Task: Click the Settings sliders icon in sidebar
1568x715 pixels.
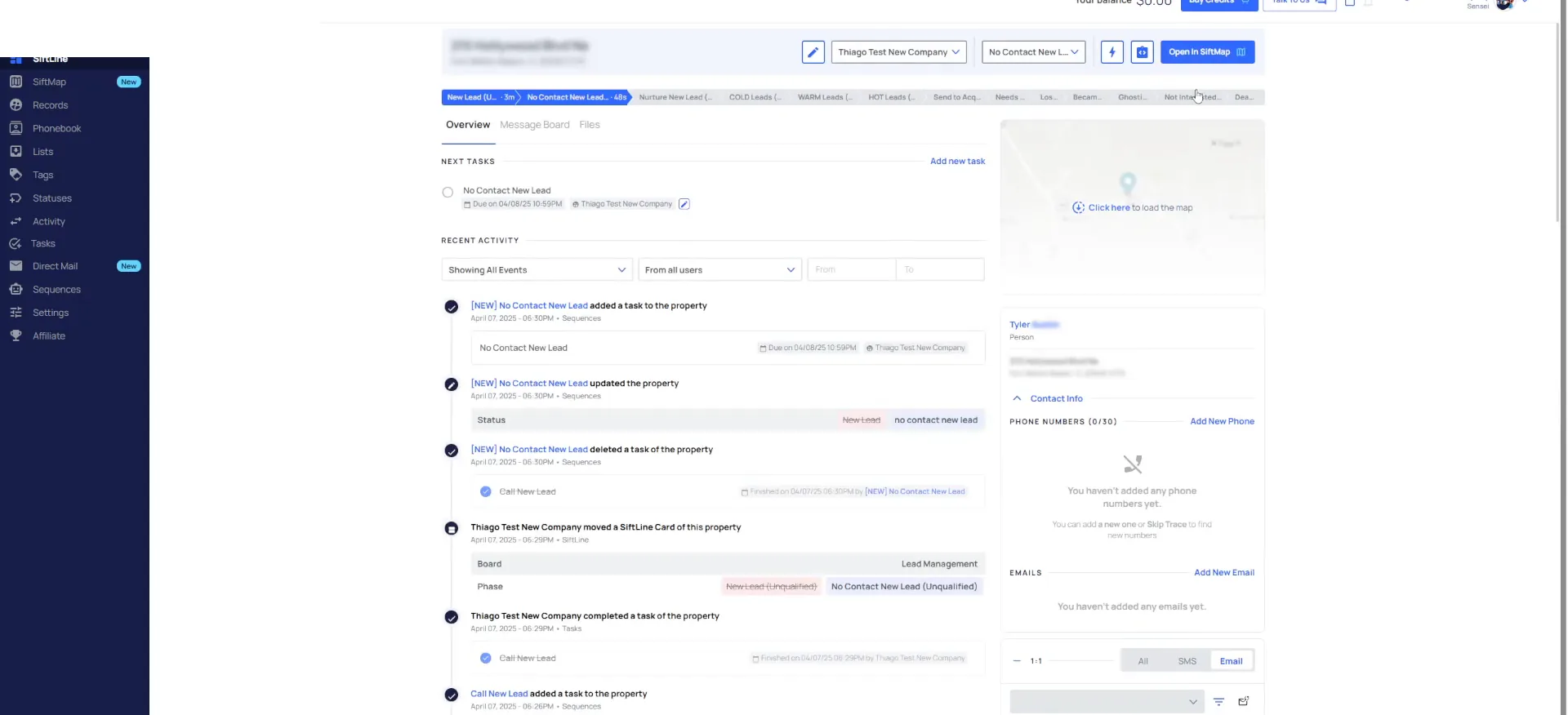Action: point(16,313)
